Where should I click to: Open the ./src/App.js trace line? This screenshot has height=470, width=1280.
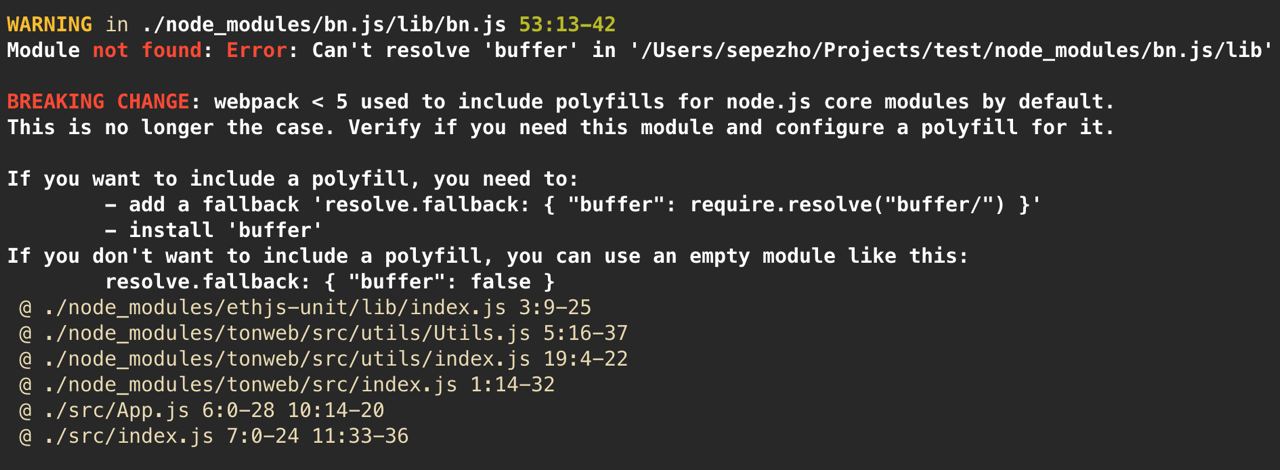pos(202,411)
